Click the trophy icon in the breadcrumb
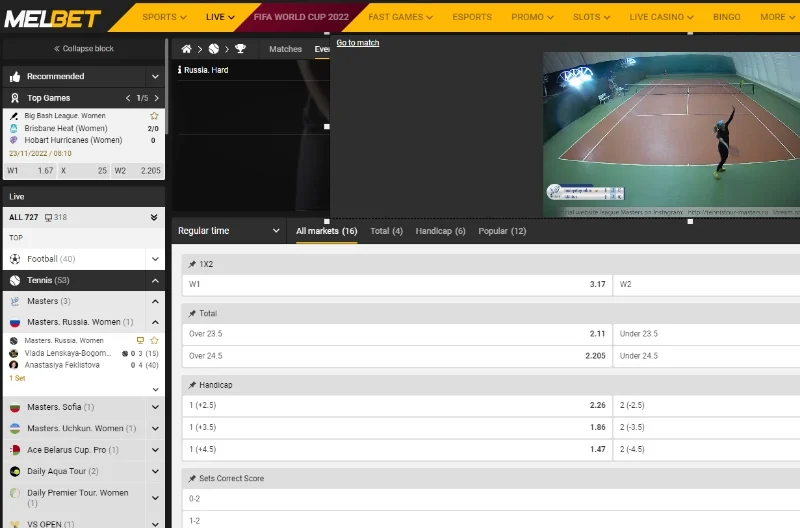 point(240,48)
